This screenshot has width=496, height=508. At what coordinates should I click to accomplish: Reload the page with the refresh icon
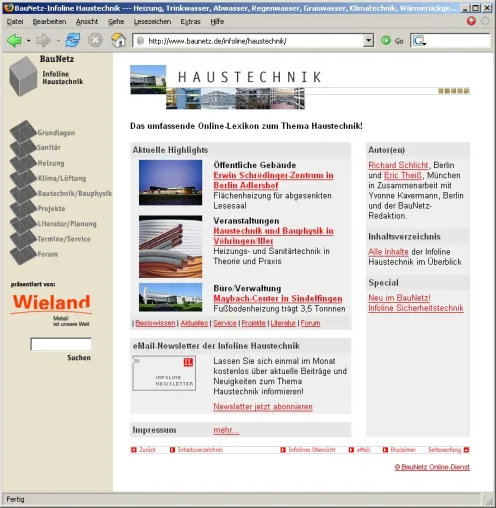tap(73, 40)
